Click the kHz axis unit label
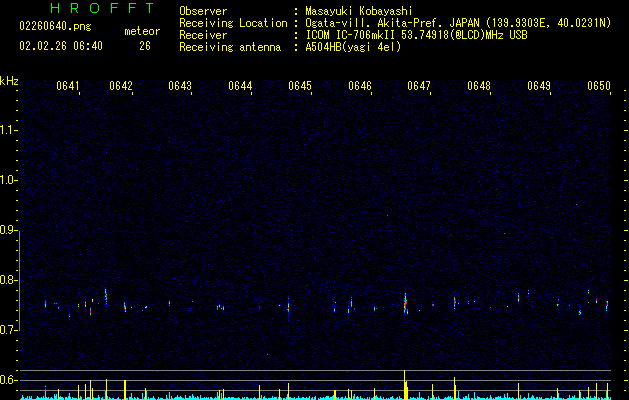The width and height of the screenshot is (629, 400). (9, 81)
